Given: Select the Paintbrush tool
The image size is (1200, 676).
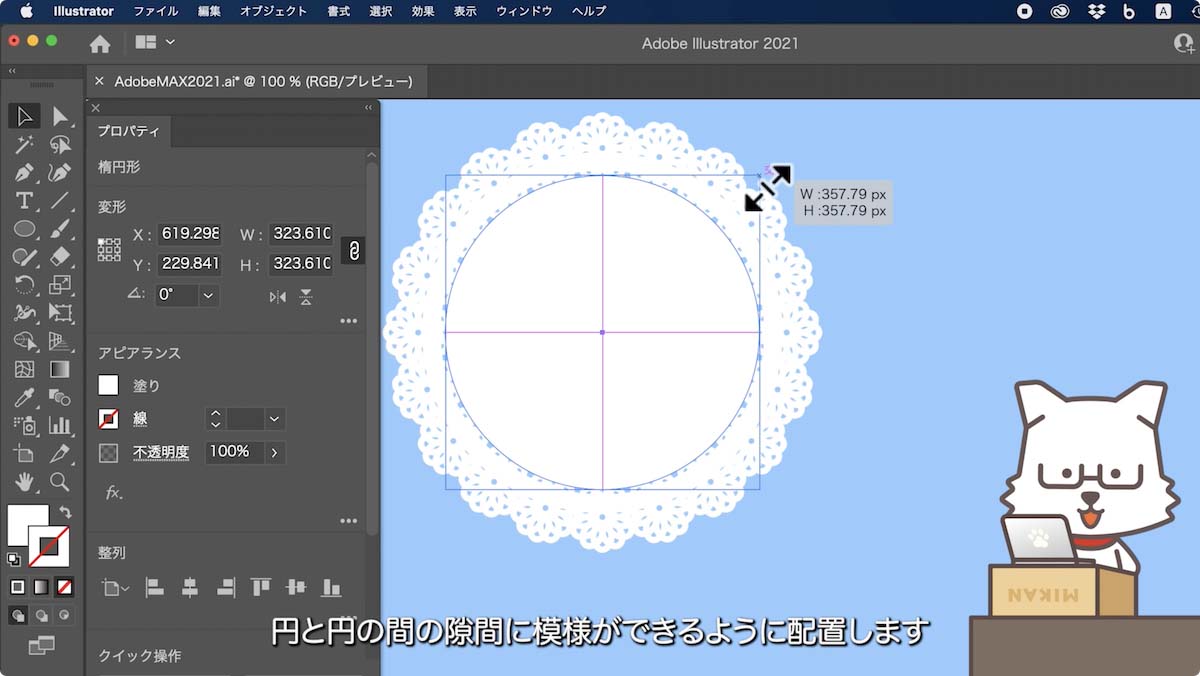Looking at the screenshot, I should 60,229.
